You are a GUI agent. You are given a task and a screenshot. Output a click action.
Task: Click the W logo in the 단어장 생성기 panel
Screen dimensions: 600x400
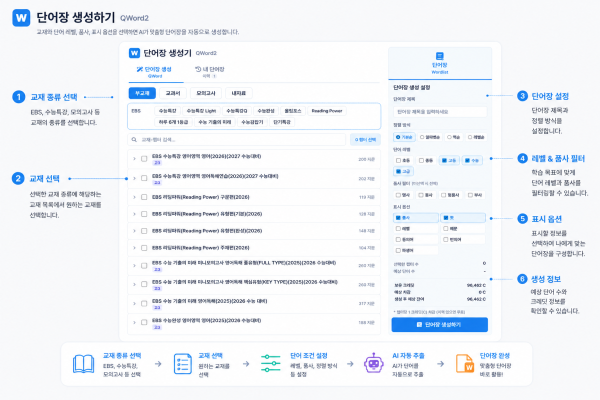(x=134, y=53)
